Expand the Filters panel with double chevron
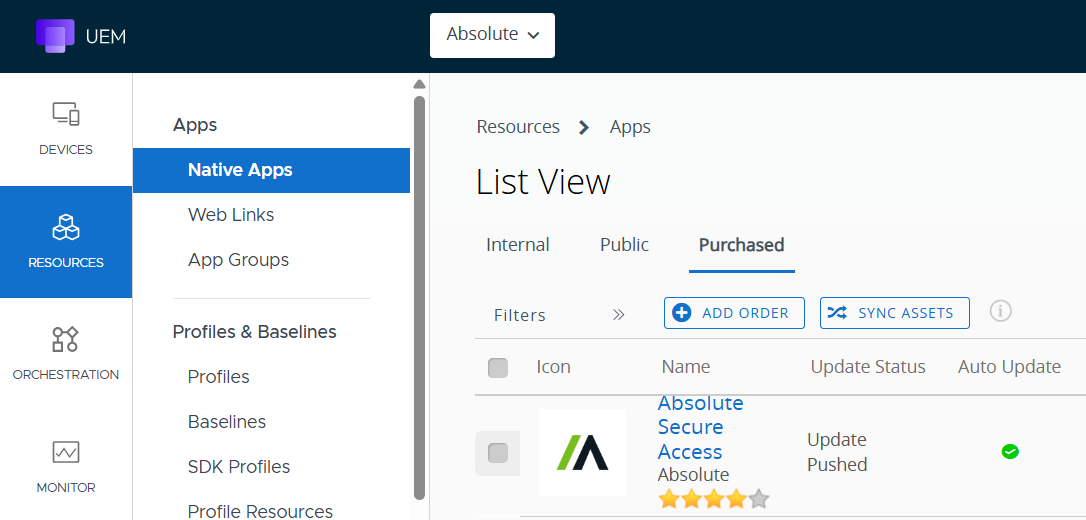The width and height of the screenshot is (1086, 520). 618,315
